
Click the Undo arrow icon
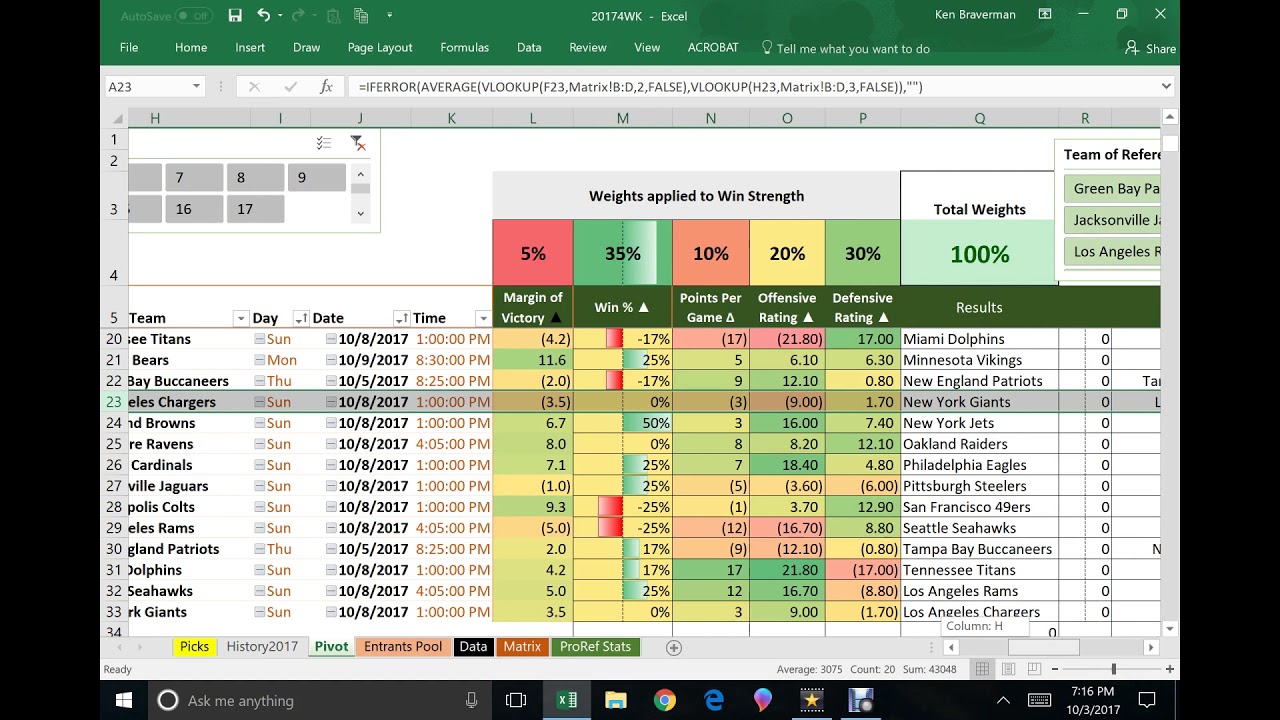(x=263, y=15)
